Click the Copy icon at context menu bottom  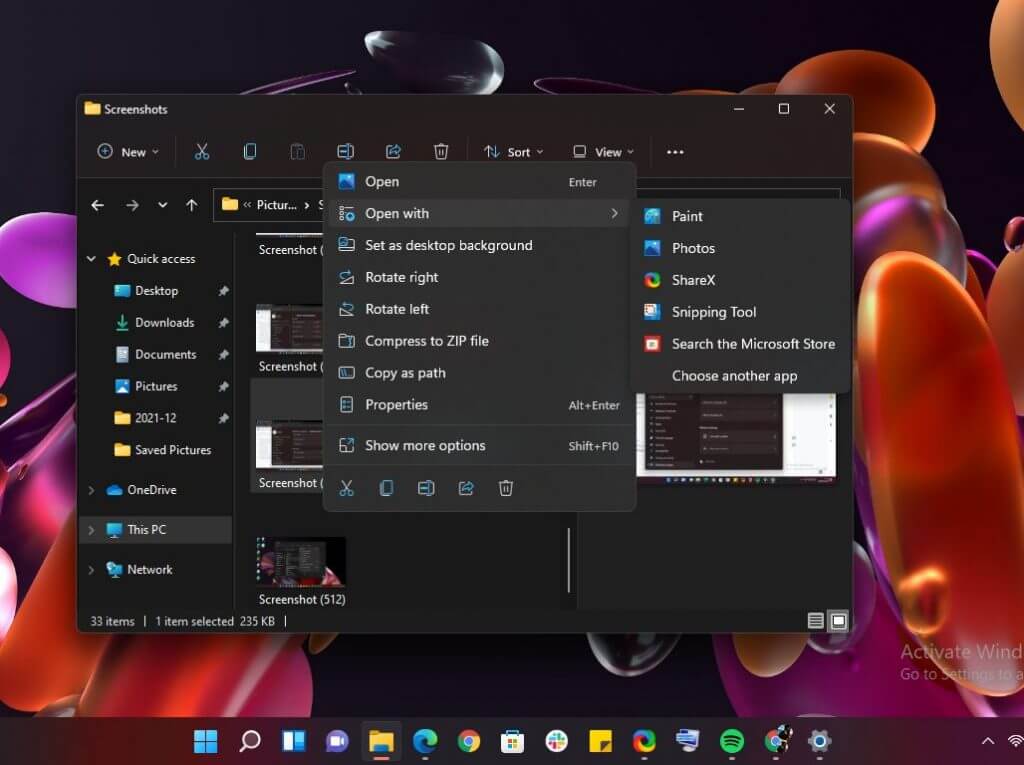click(x=386, y=488)
